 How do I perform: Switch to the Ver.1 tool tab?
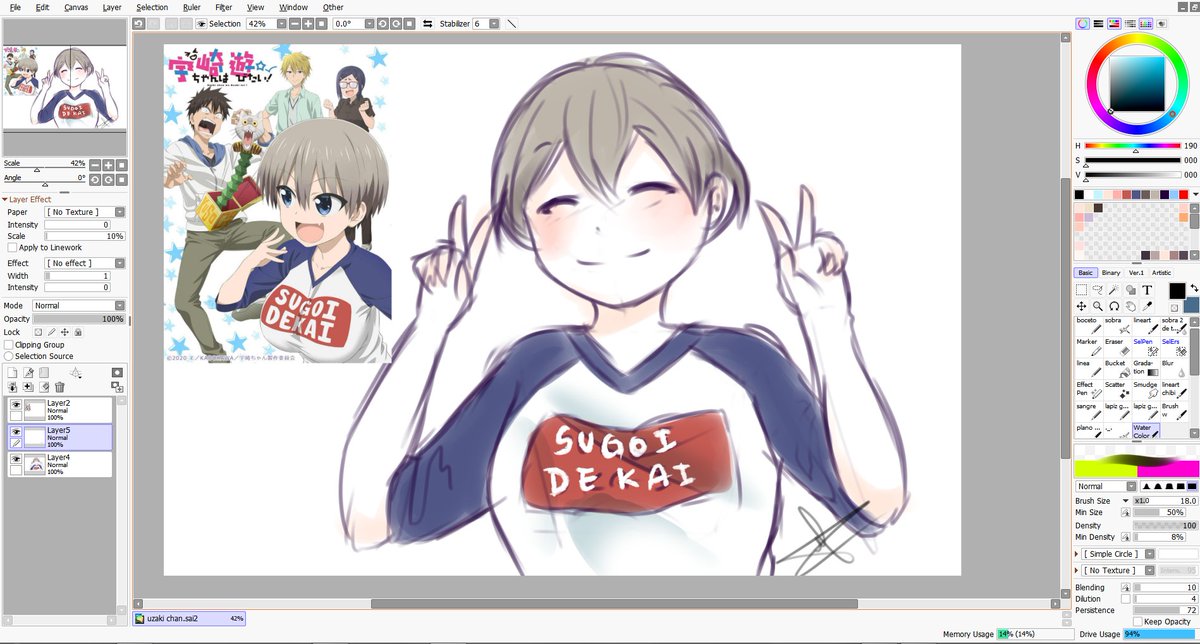[x=1136, y=272]
